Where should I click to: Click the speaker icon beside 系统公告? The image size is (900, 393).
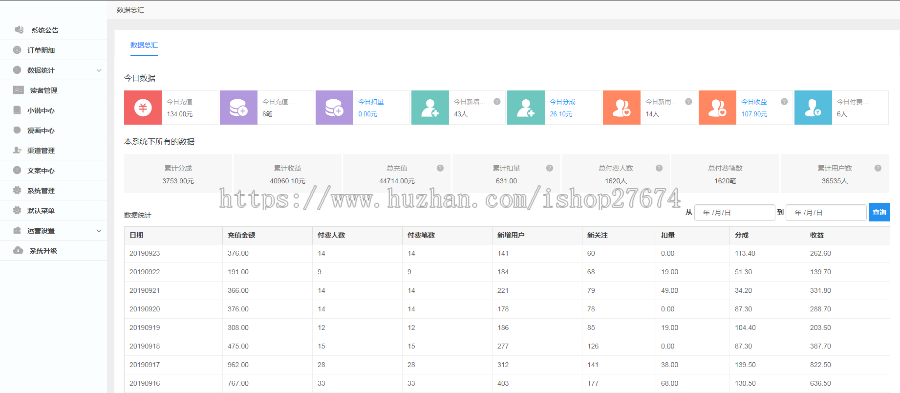click(x=19, y=29)
